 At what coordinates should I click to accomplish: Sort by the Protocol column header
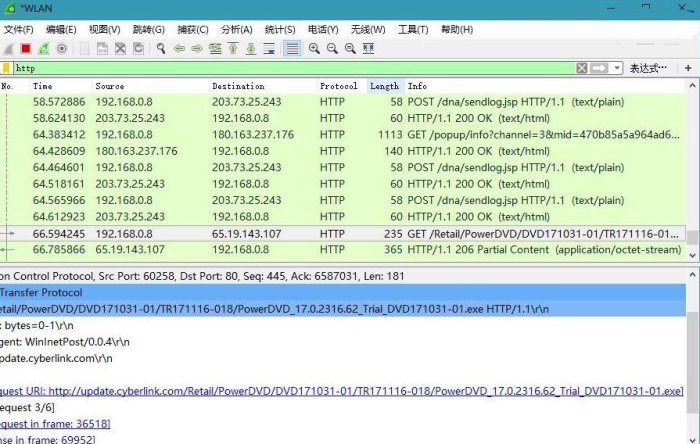(x=342, y=86)
